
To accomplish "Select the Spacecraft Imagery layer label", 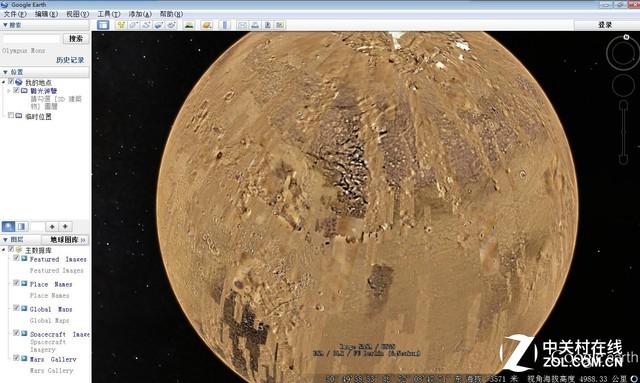I will [x=60, y=334].
